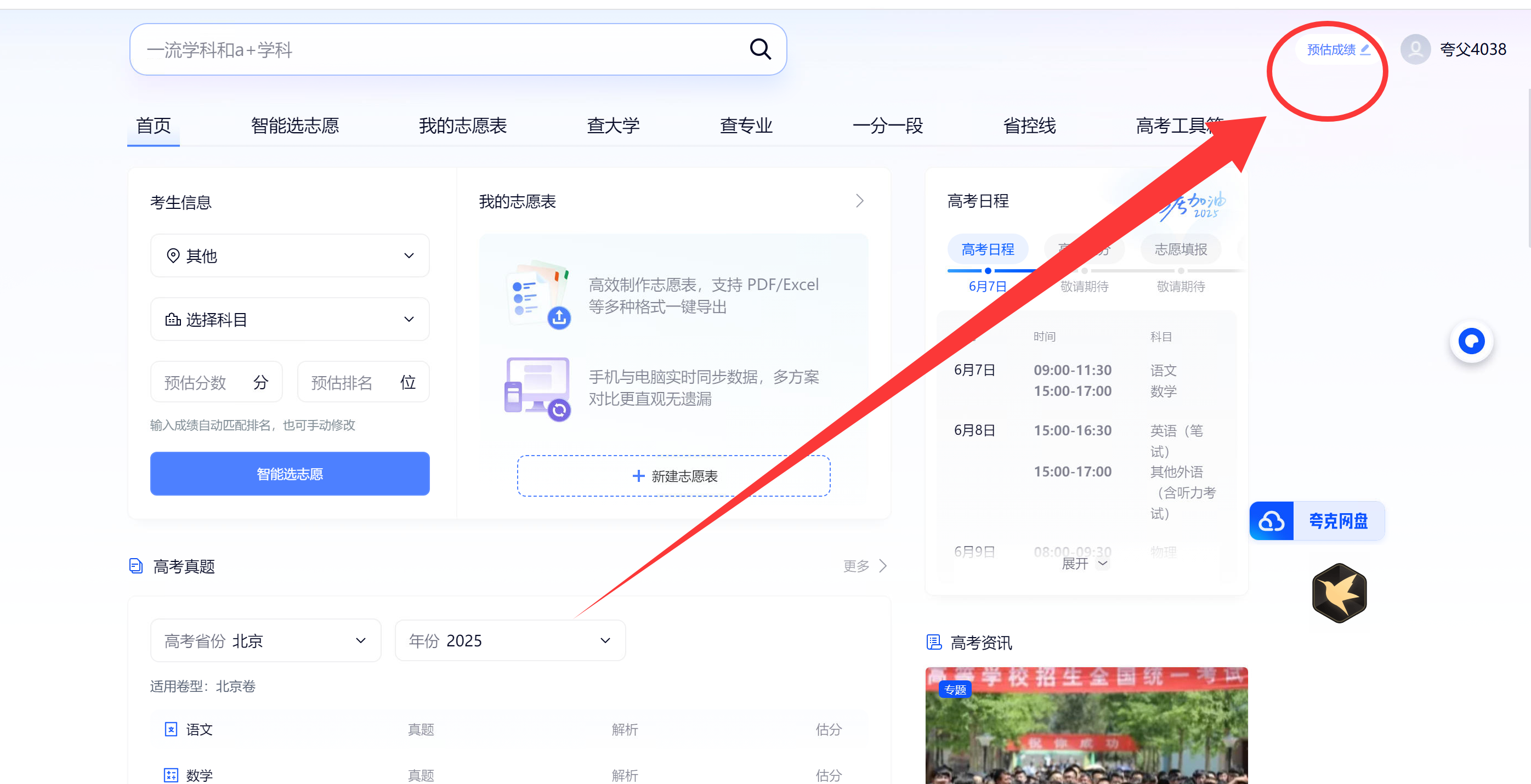This screenshot has width=1531, height=784.
Task: Click the 预估分数 input field
Action: tap(217, 382)
